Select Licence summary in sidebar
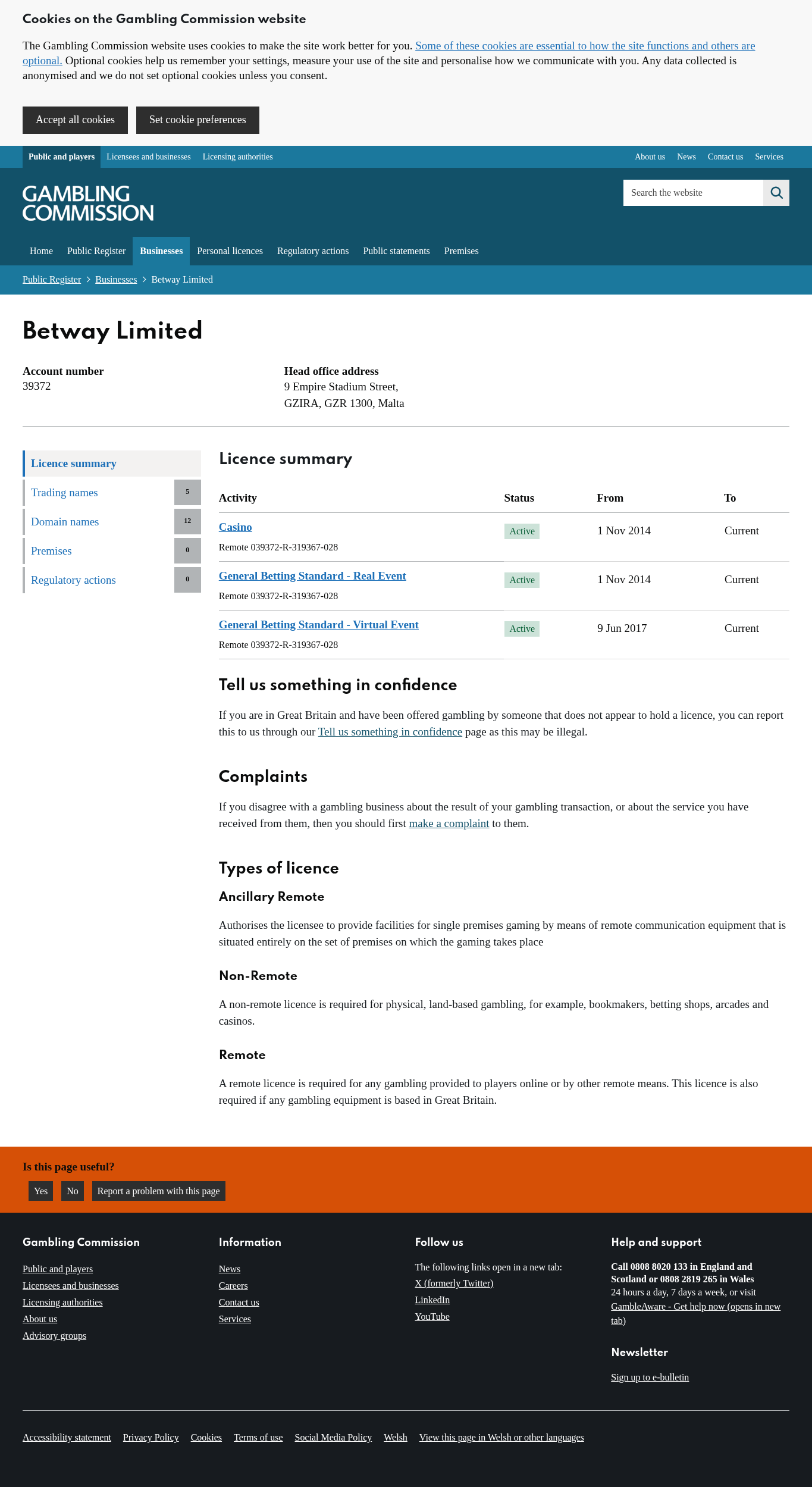 click(x=112, y=464)
